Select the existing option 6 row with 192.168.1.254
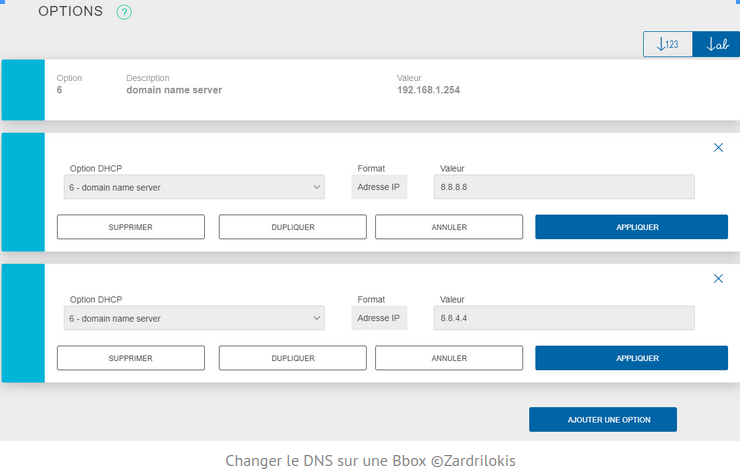740x471 pixels. pos(390,90)
